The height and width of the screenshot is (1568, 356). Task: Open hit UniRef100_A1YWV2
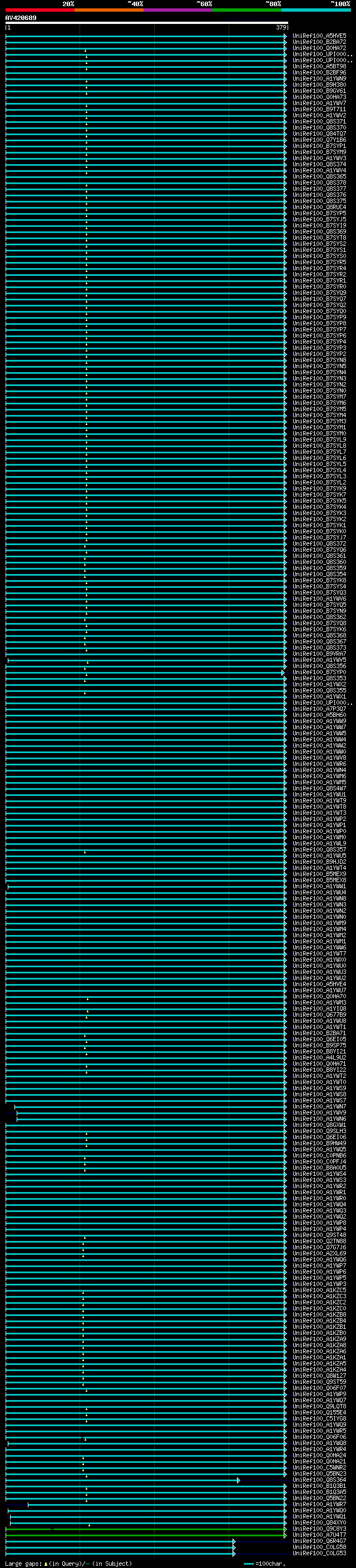[x=319, y=115]
